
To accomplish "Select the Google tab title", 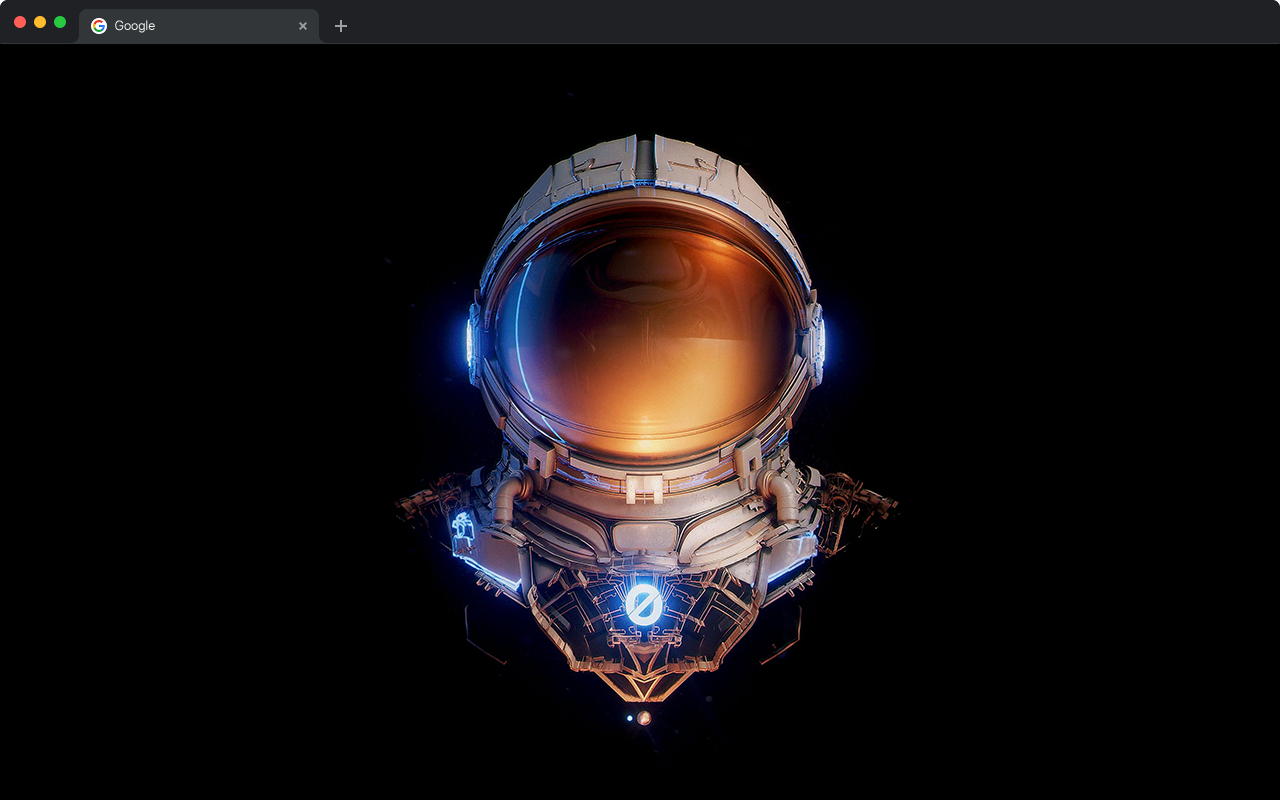I will click(135, 26).
